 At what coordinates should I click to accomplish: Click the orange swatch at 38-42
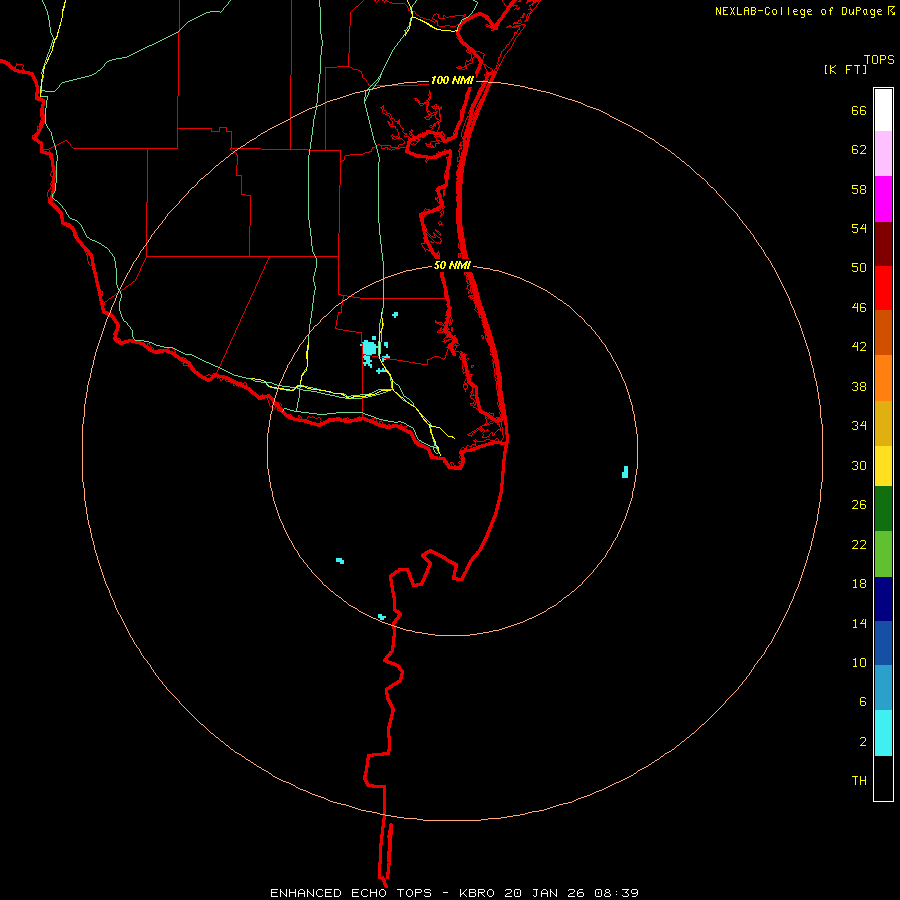tap(883, 378)
